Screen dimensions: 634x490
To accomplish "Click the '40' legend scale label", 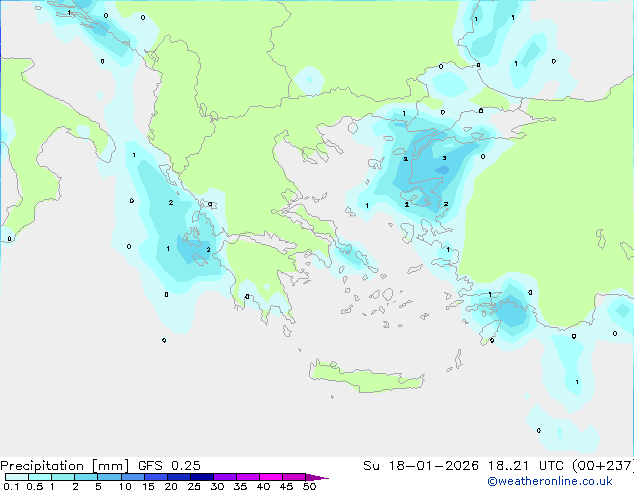I will point(263,486).
